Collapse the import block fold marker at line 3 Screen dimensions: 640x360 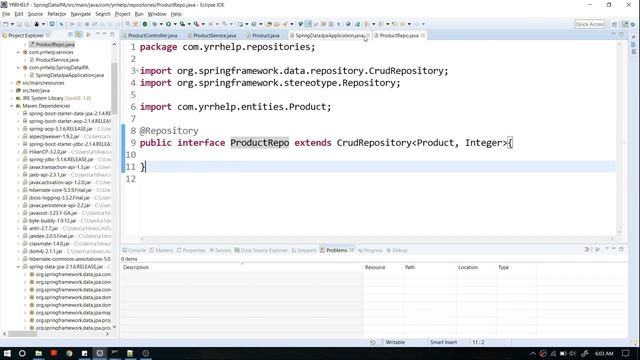pyautogui.click(x=138, y=71)
